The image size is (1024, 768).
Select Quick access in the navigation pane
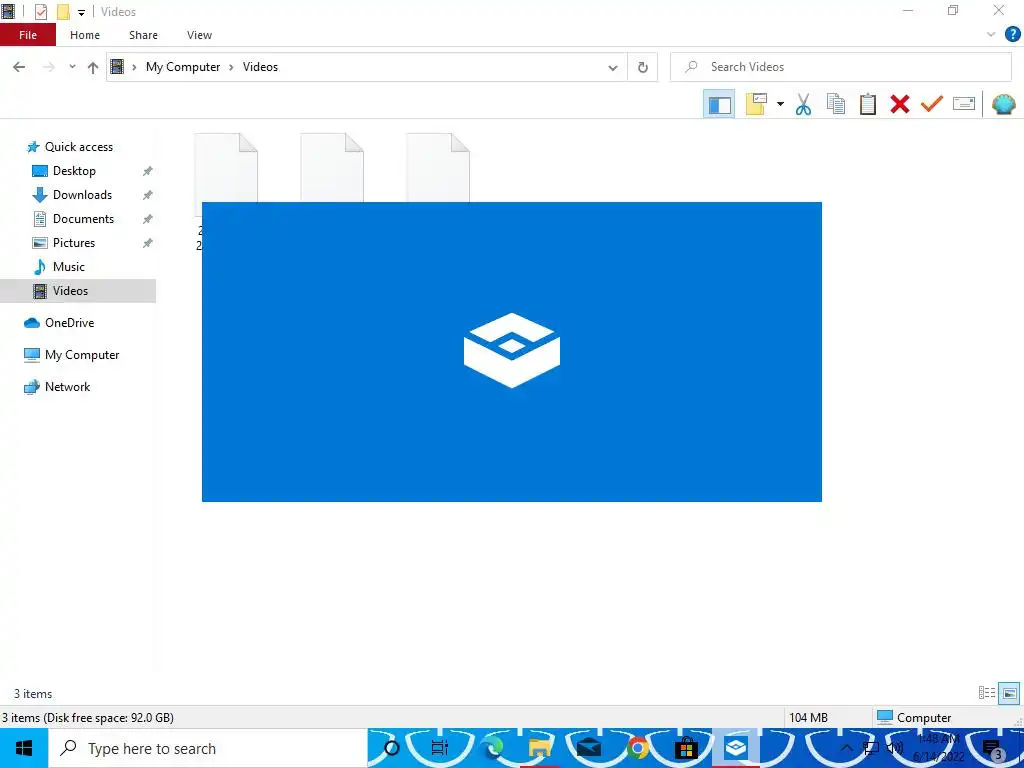click(x=78, y=147)
